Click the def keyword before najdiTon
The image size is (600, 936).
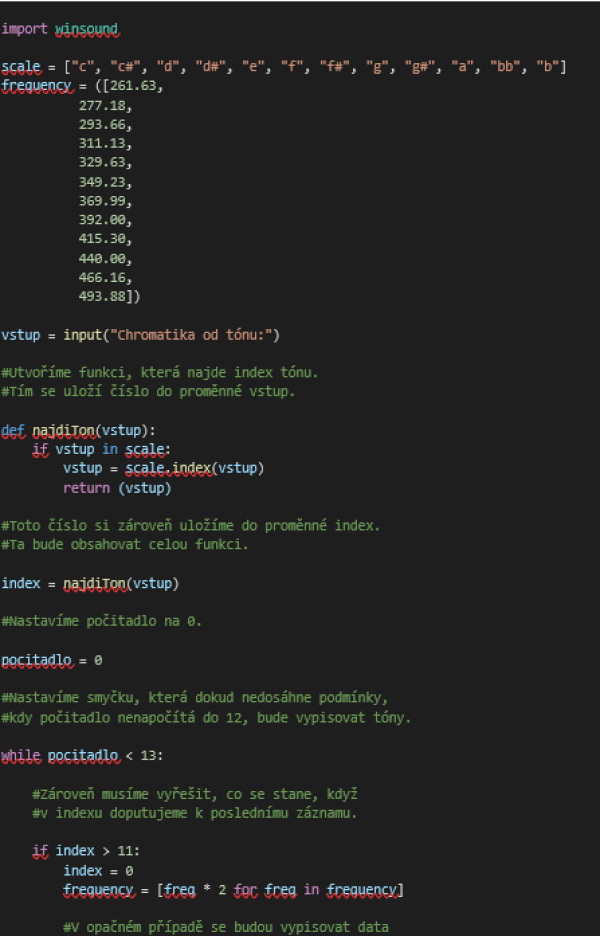pos(13,431)
